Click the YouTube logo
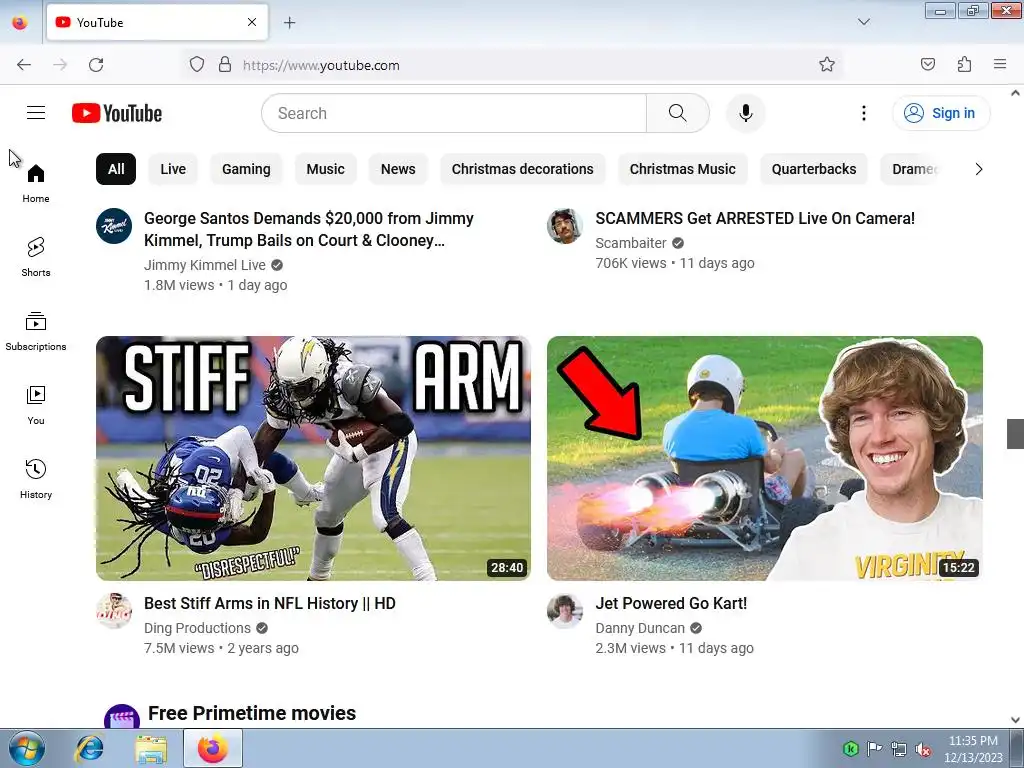 pyautogui.click(x=117, y=113)
